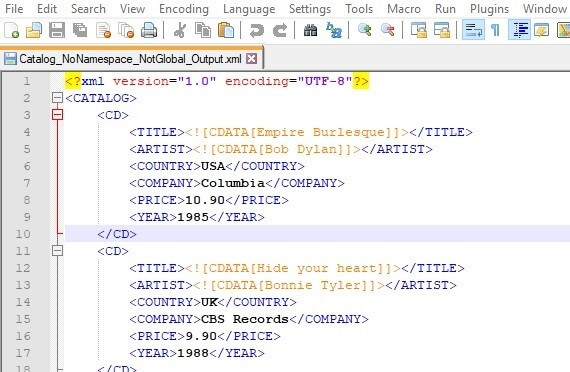Undo the last edit with the Undo arrow

coord(257,30)
